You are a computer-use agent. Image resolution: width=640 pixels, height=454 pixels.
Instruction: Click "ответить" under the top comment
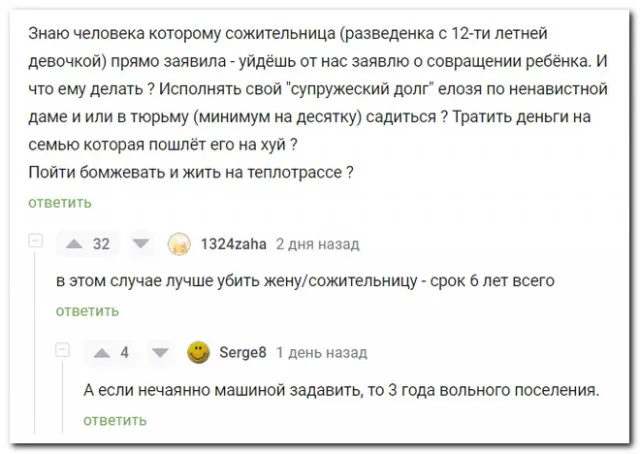click(59, 202)
